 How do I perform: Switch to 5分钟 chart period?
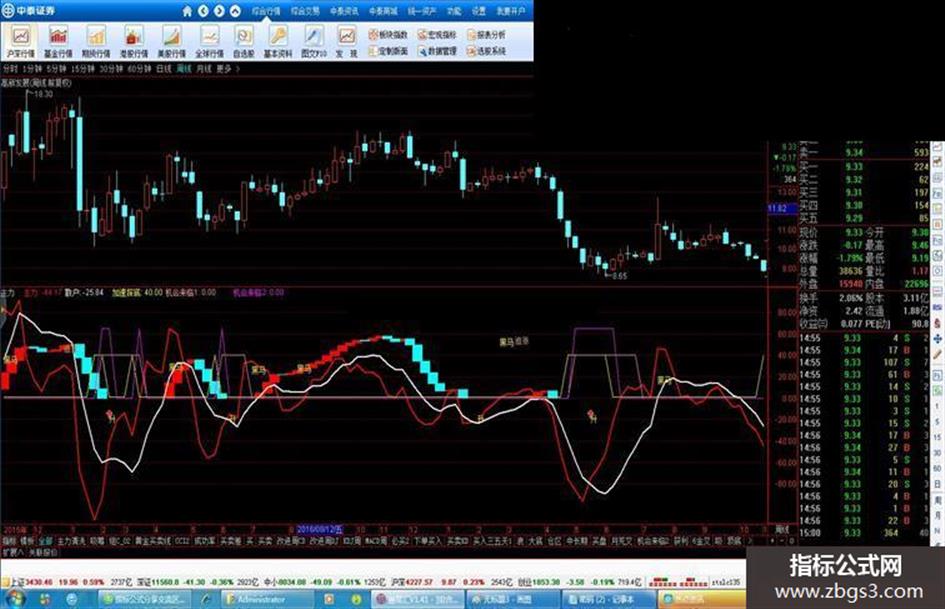pos(56,69)
